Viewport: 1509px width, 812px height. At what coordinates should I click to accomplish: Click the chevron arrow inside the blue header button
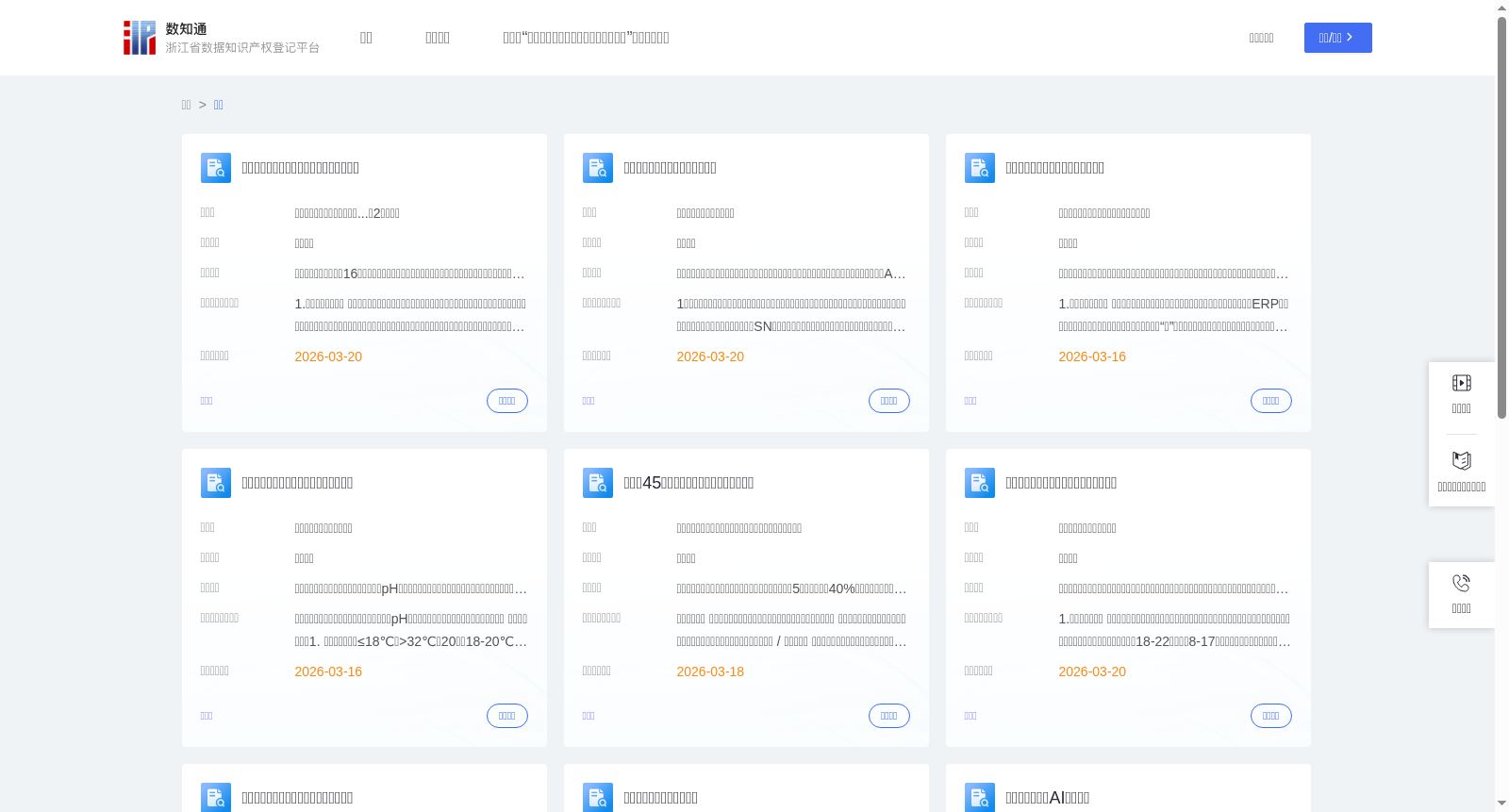pyautogui.click(x=1350, y=38)
